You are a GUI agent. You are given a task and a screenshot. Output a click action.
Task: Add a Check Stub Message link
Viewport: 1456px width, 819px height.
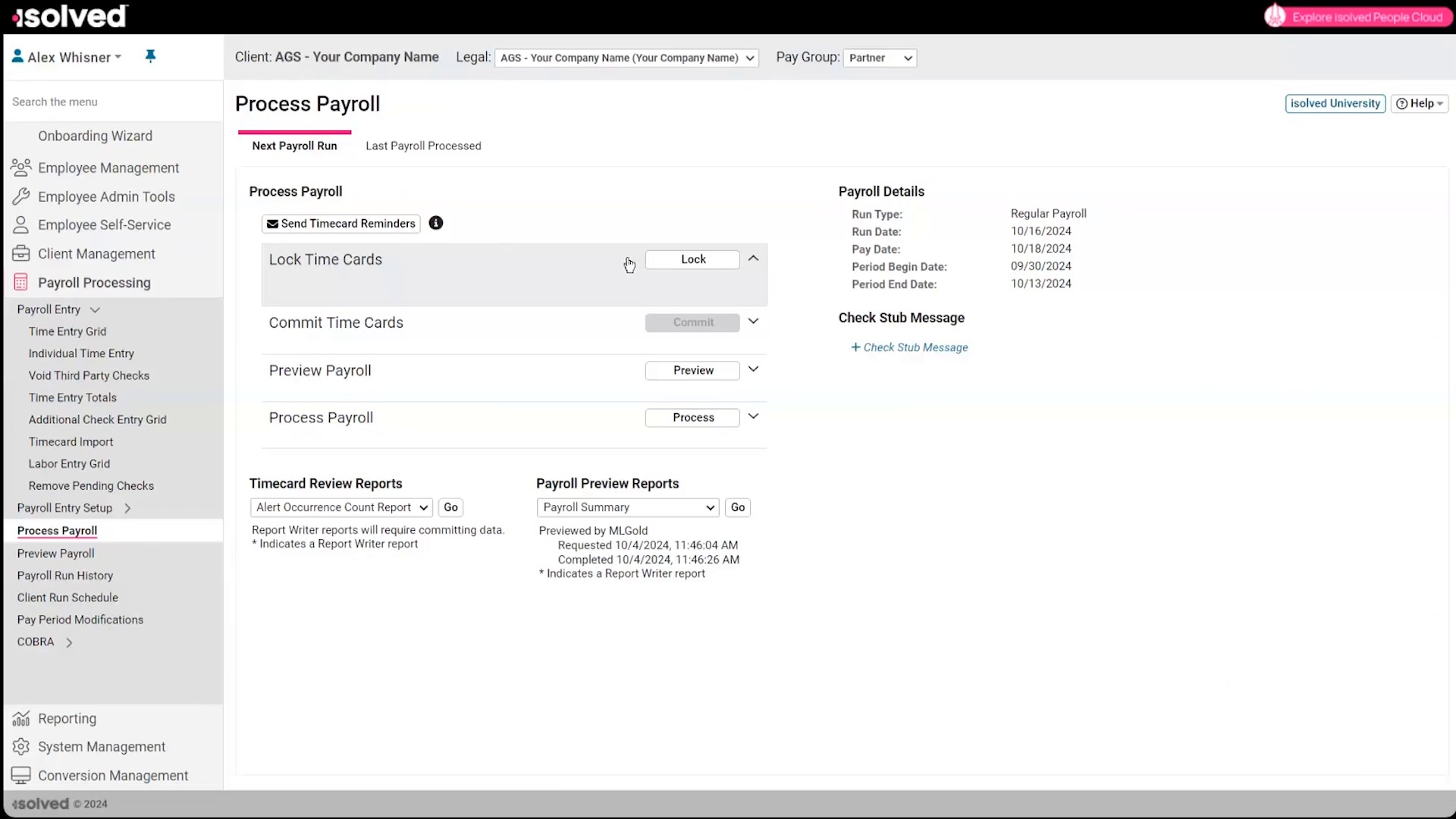[909, 347]
